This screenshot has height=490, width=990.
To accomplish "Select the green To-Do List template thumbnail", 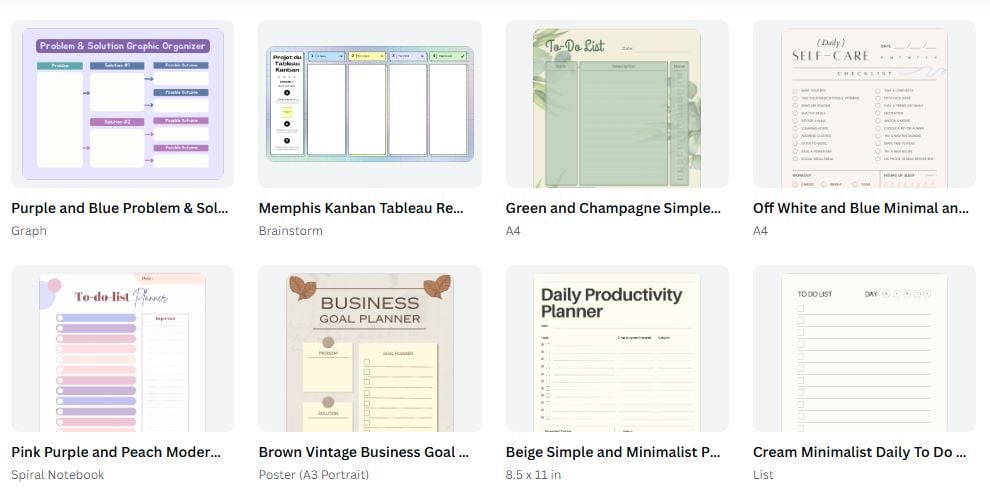I will (x=616, y=104).
